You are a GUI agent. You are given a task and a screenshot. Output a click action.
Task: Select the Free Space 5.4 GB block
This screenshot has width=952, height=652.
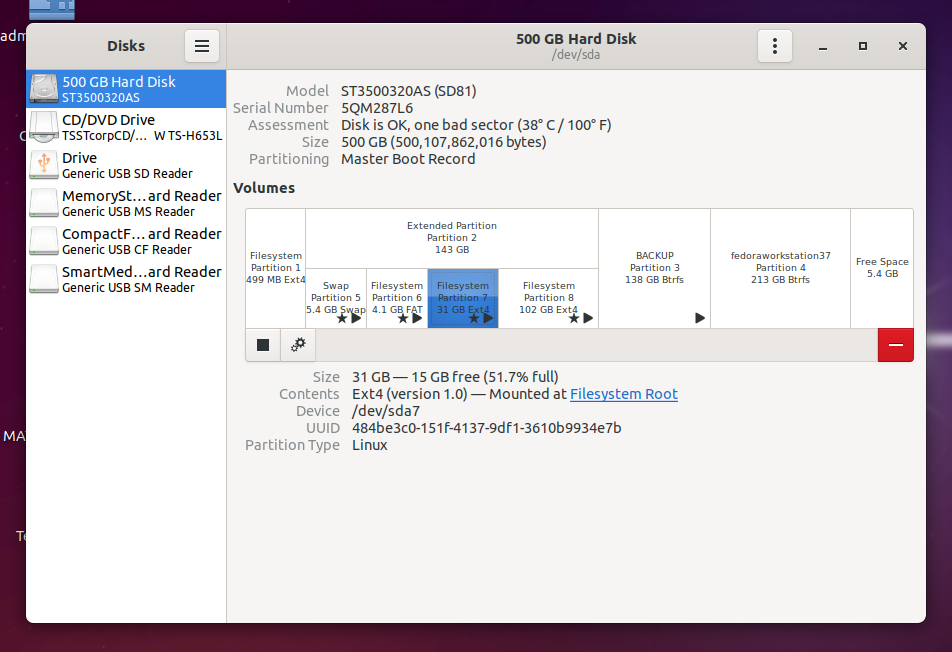tap(882, 268)
